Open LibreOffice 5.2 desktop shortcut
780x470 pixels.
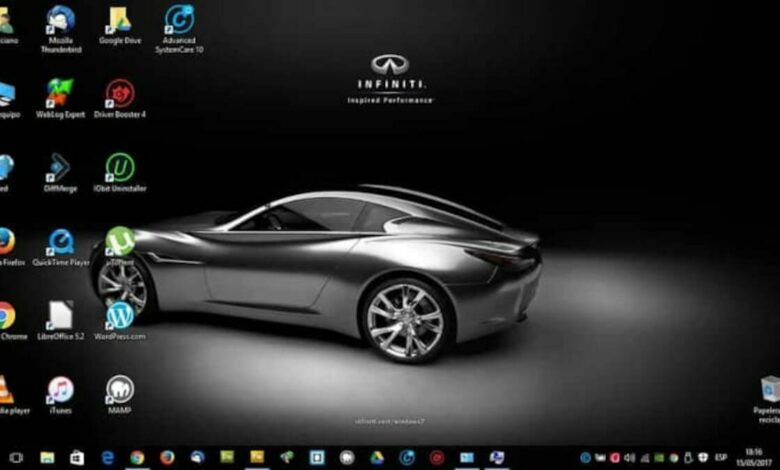(61, 321)
